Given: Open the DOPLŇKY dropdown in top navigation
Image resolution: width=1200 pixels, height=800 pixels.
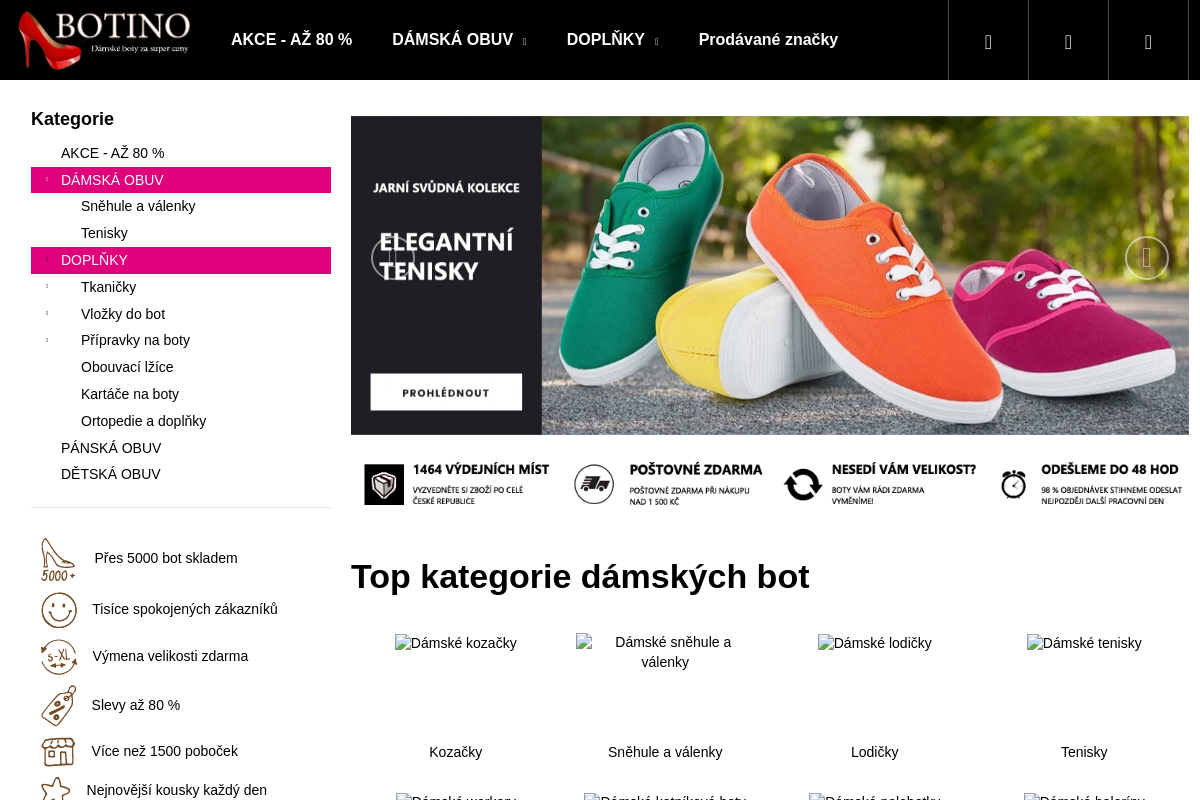Looking at the screenshot, I should (x=612, y=40).
